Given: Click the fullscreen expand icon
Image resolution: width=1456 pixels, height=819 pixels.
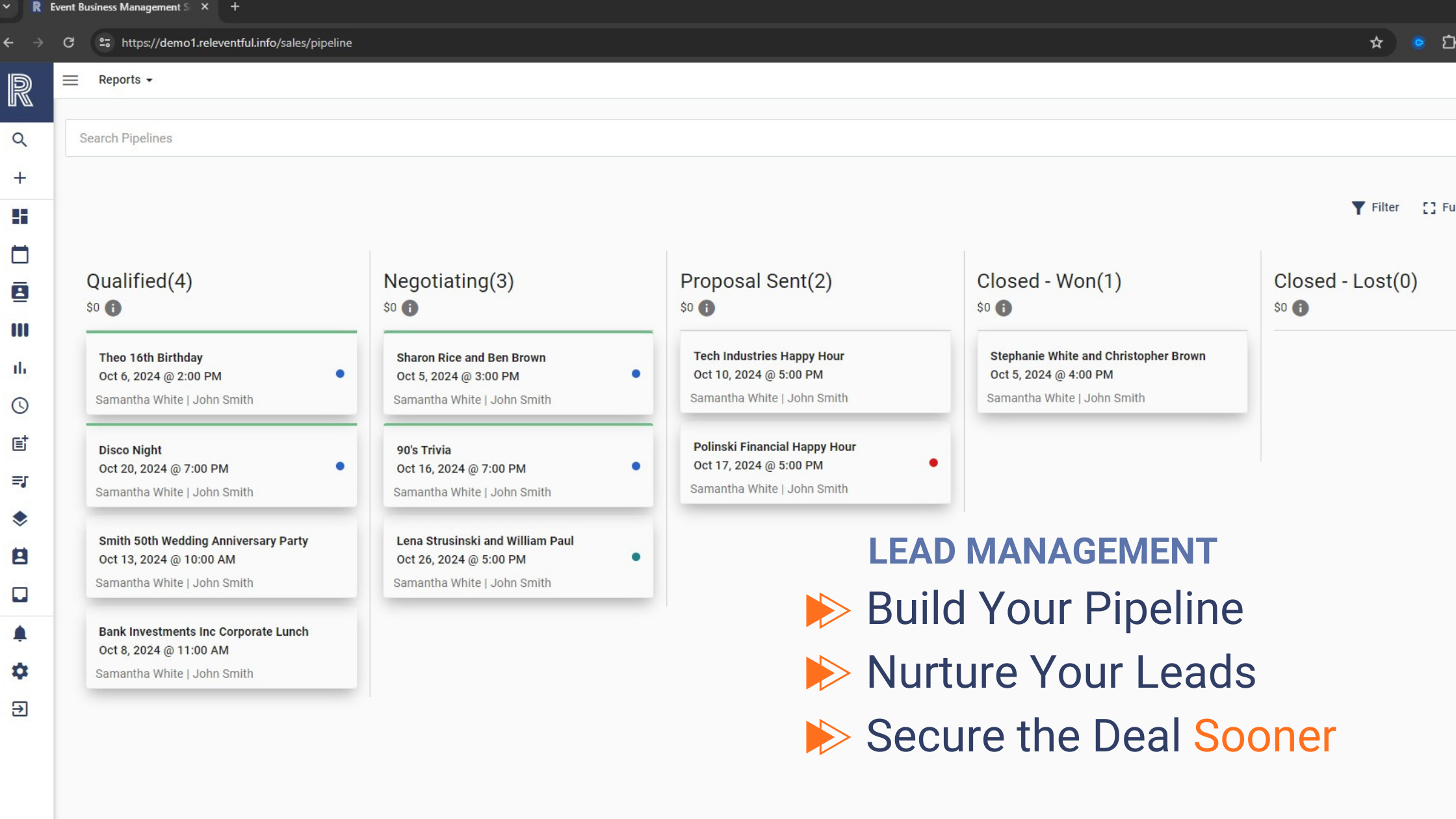Looking at the screenshot, I should pyautogui.click(x=1428, y=207).
